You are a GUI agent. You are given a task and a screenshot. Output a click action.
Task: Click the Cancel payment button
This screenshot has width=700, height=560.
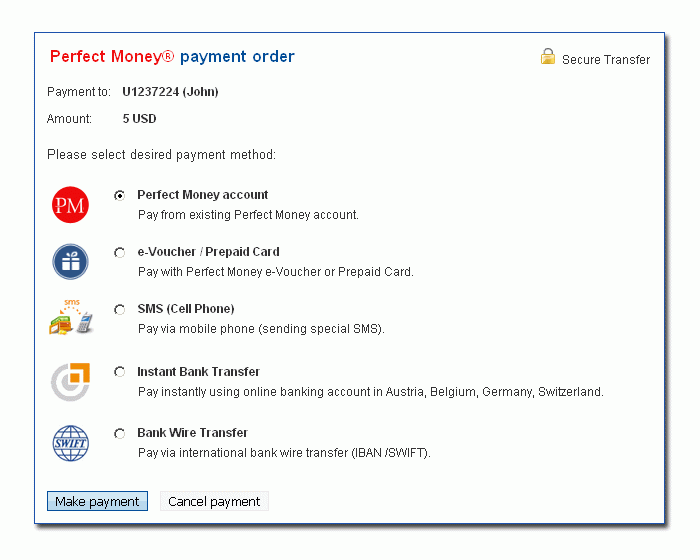[214, 501]
